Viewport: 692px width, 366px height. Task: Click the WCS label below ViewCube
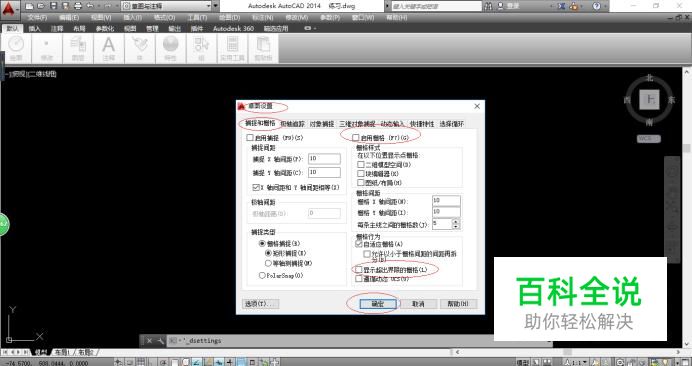649,139
